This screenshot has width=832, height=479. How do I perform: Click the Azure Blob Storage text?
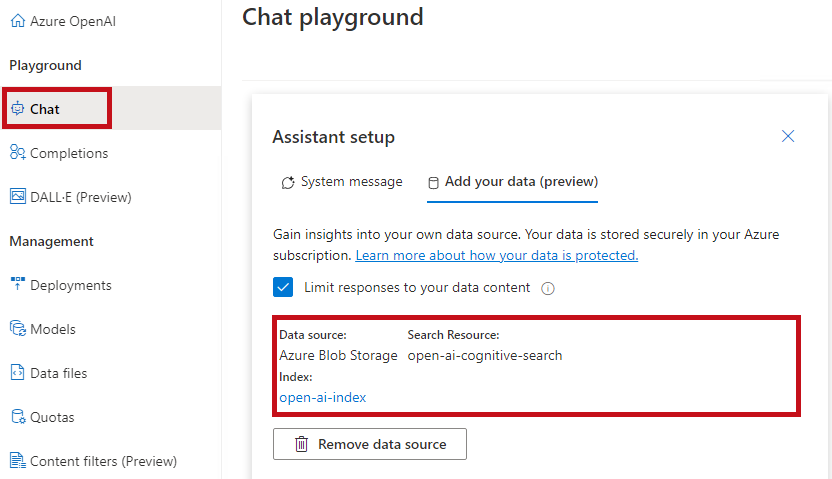338,355
